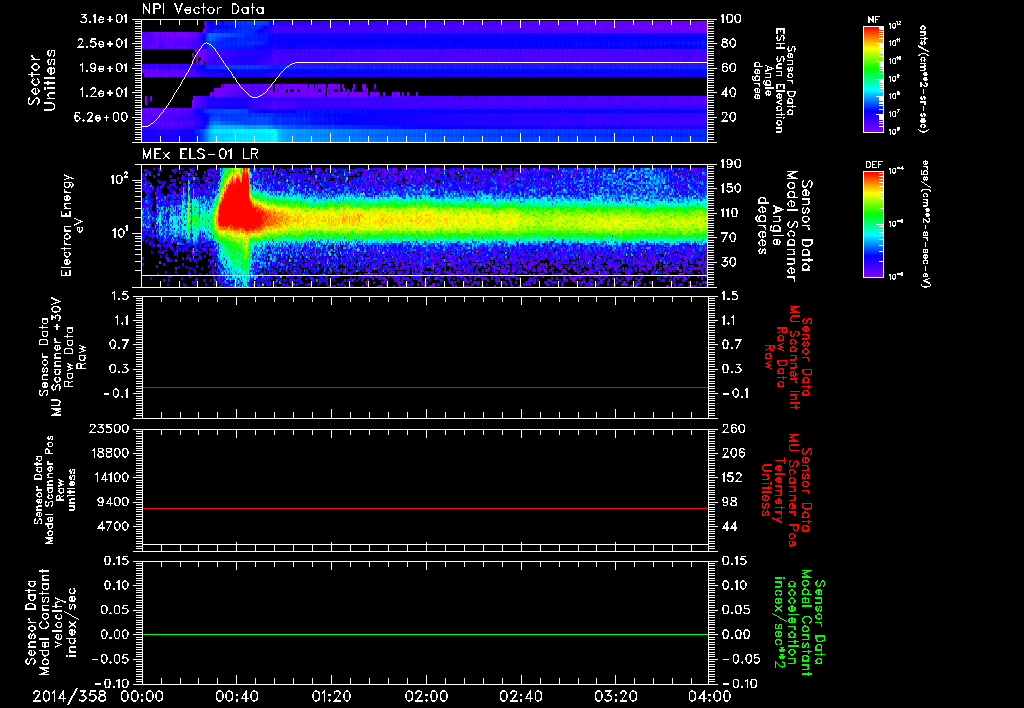Click the DEF color bar scale
The height and width of the screenshot is (708, 1024).
coord(873,224)
